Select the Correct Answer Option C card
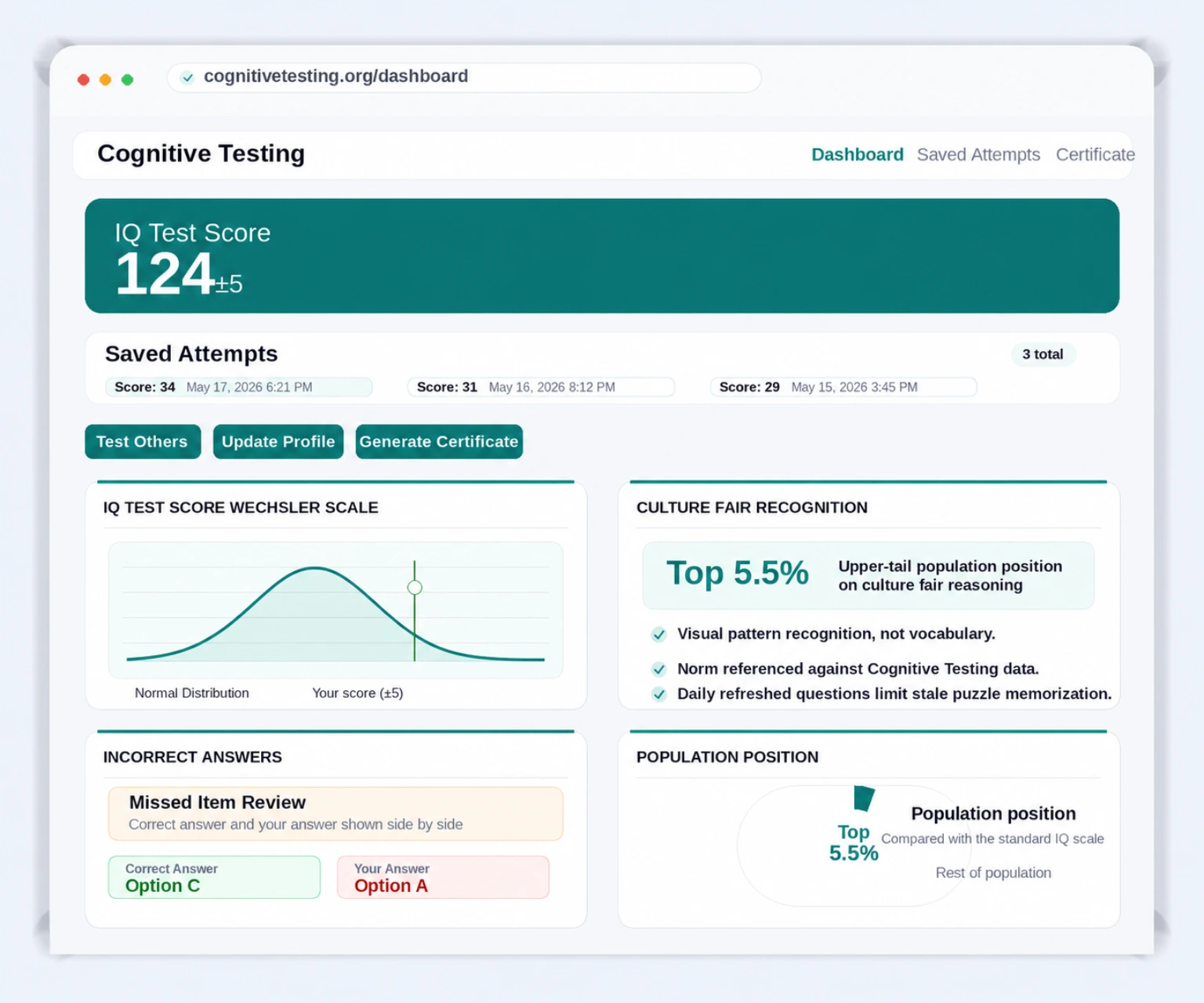 pyautogui.click(x=215, y=877)
